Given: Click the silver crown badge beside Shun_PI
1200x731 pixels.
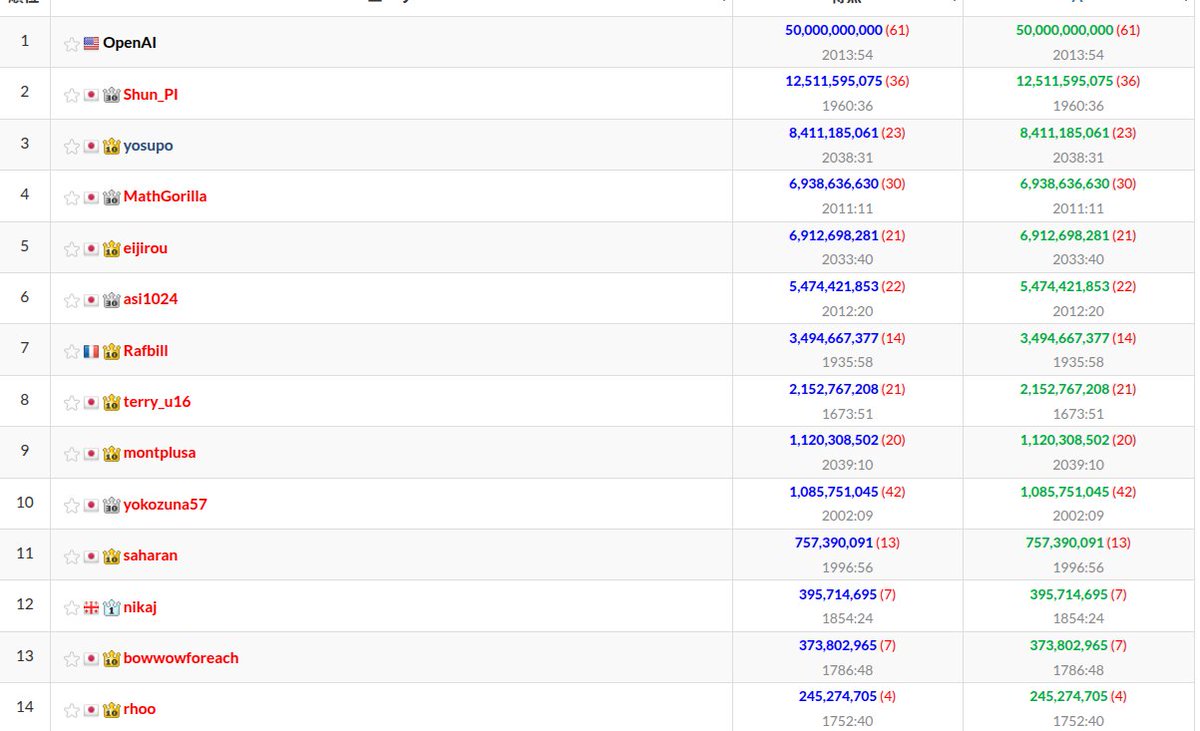Looking at the screenshot, I should pos(111,95).
